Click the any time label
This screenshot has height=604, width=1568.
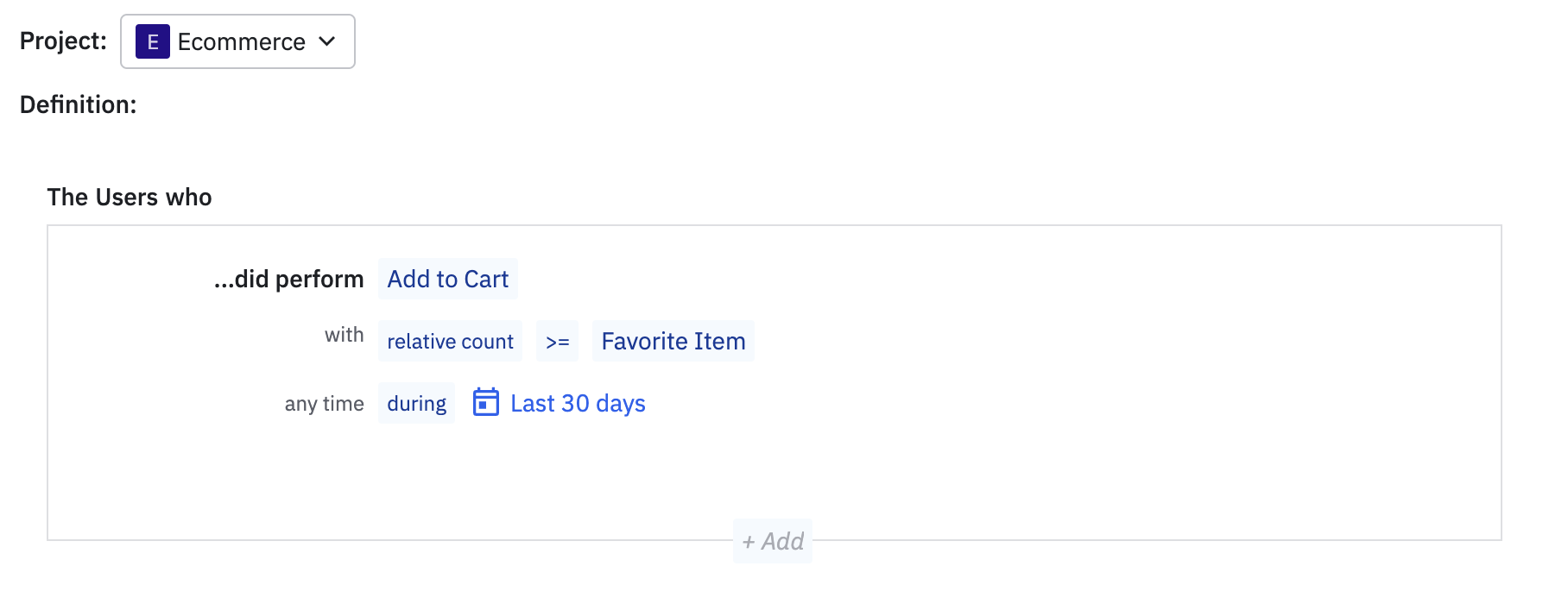tap(324, 403)
